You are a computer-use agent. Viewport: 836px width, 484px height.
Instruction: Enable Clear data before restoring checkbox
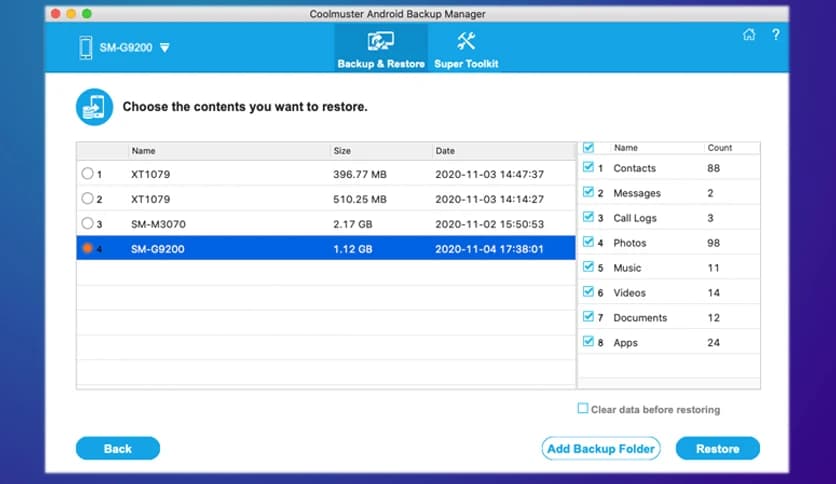[583, 408]
